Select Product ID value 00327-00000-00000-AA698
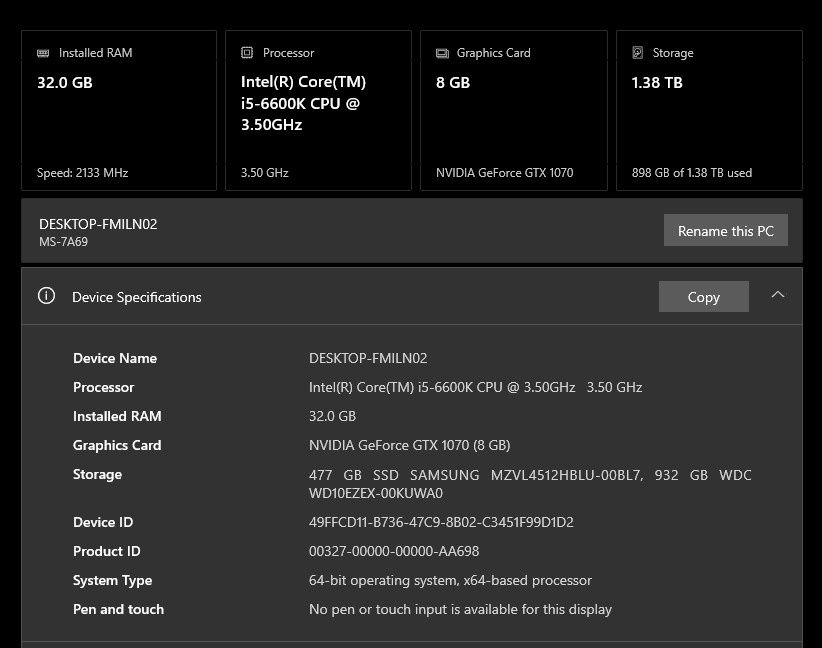Image resolution: width=822 pixels, height=648 pixels. (x=394, y=551)
